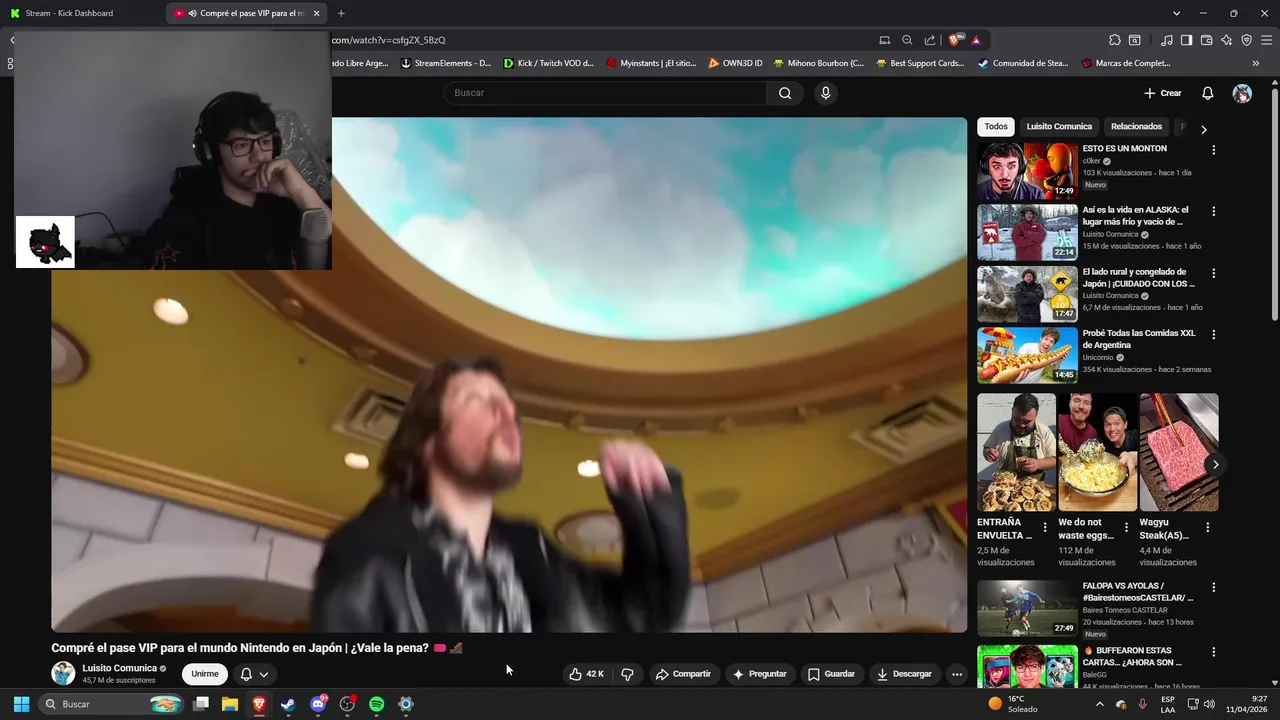Dislike the video with thumbs down
This screenshot has height=720, width=1280.
pos(627,674)
